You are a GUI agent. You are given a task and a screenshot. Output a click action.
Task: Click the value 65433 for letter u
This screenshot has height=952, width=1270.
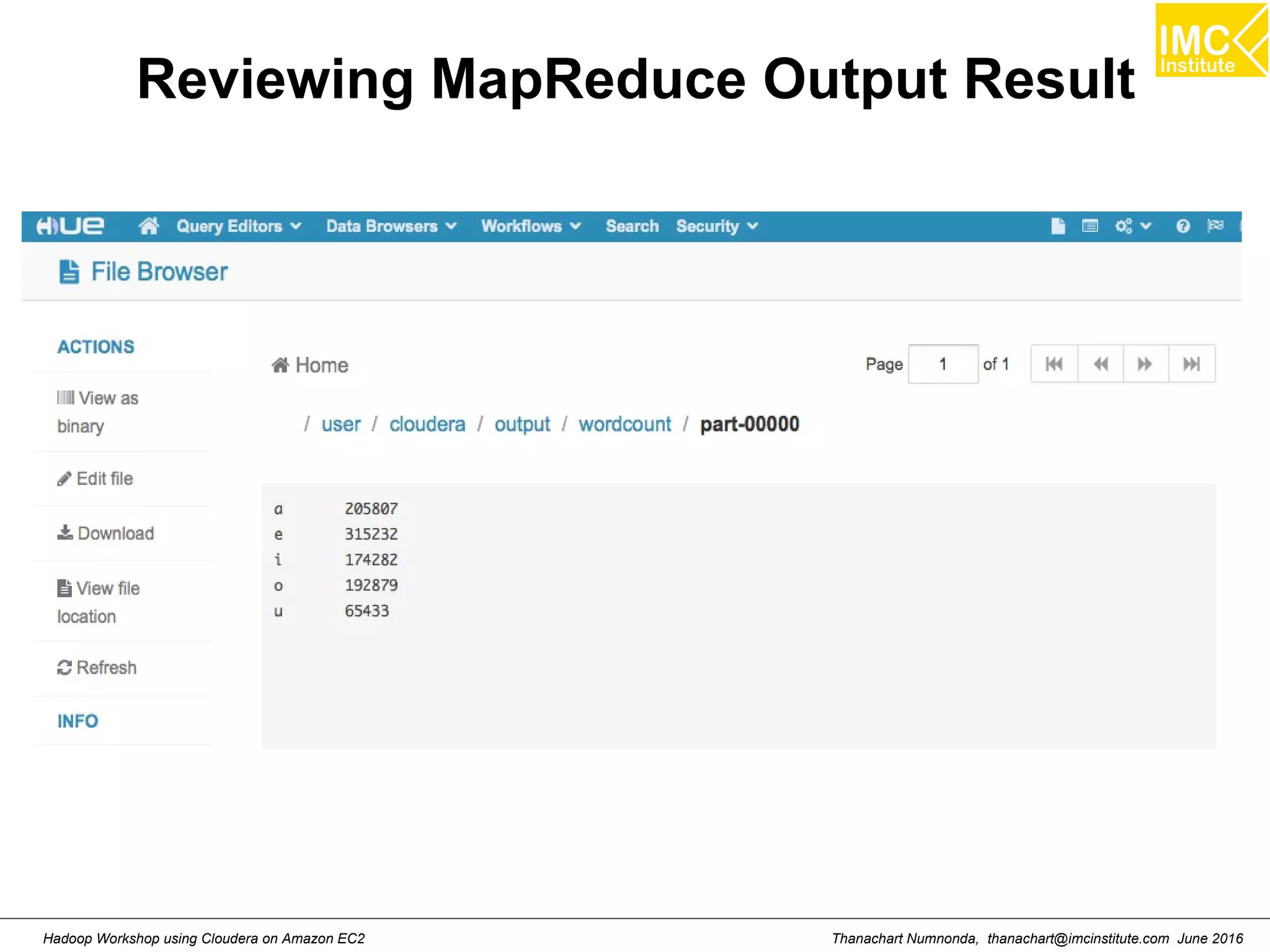pos(366,611)
